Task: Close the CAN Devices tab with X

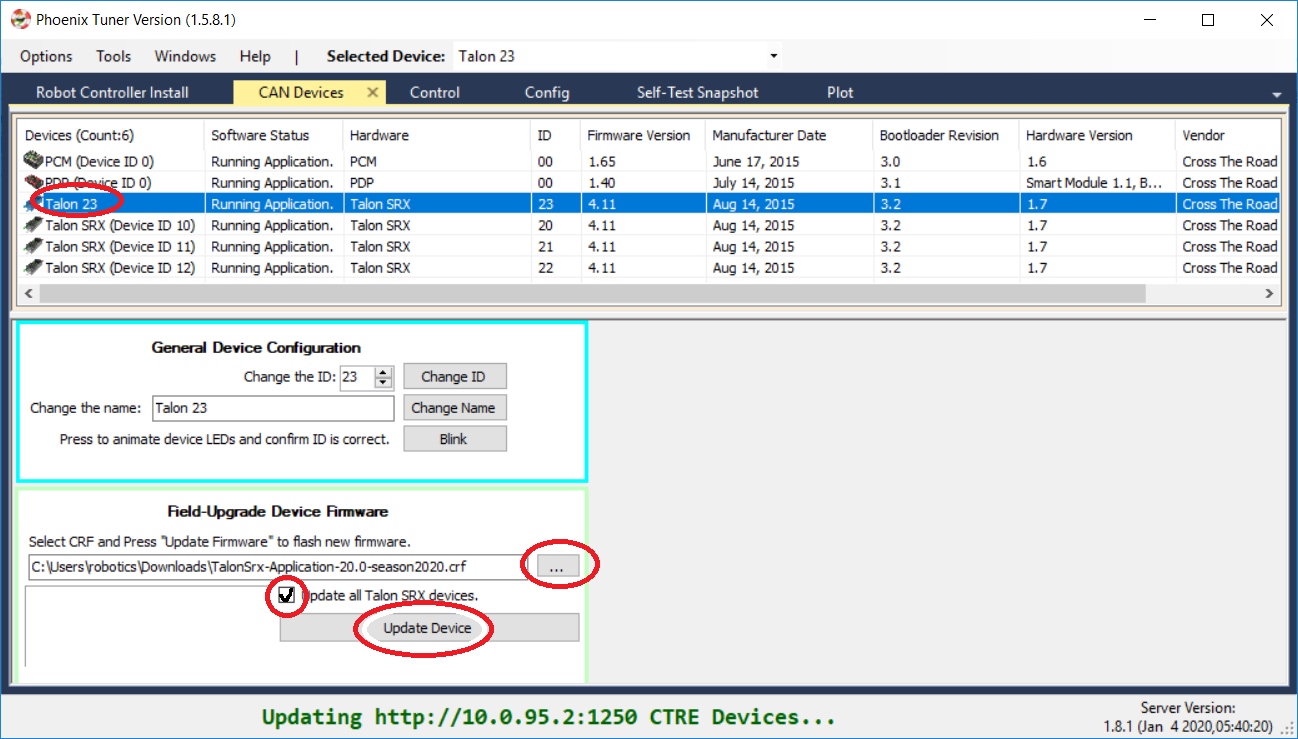Action: [373, 92]
